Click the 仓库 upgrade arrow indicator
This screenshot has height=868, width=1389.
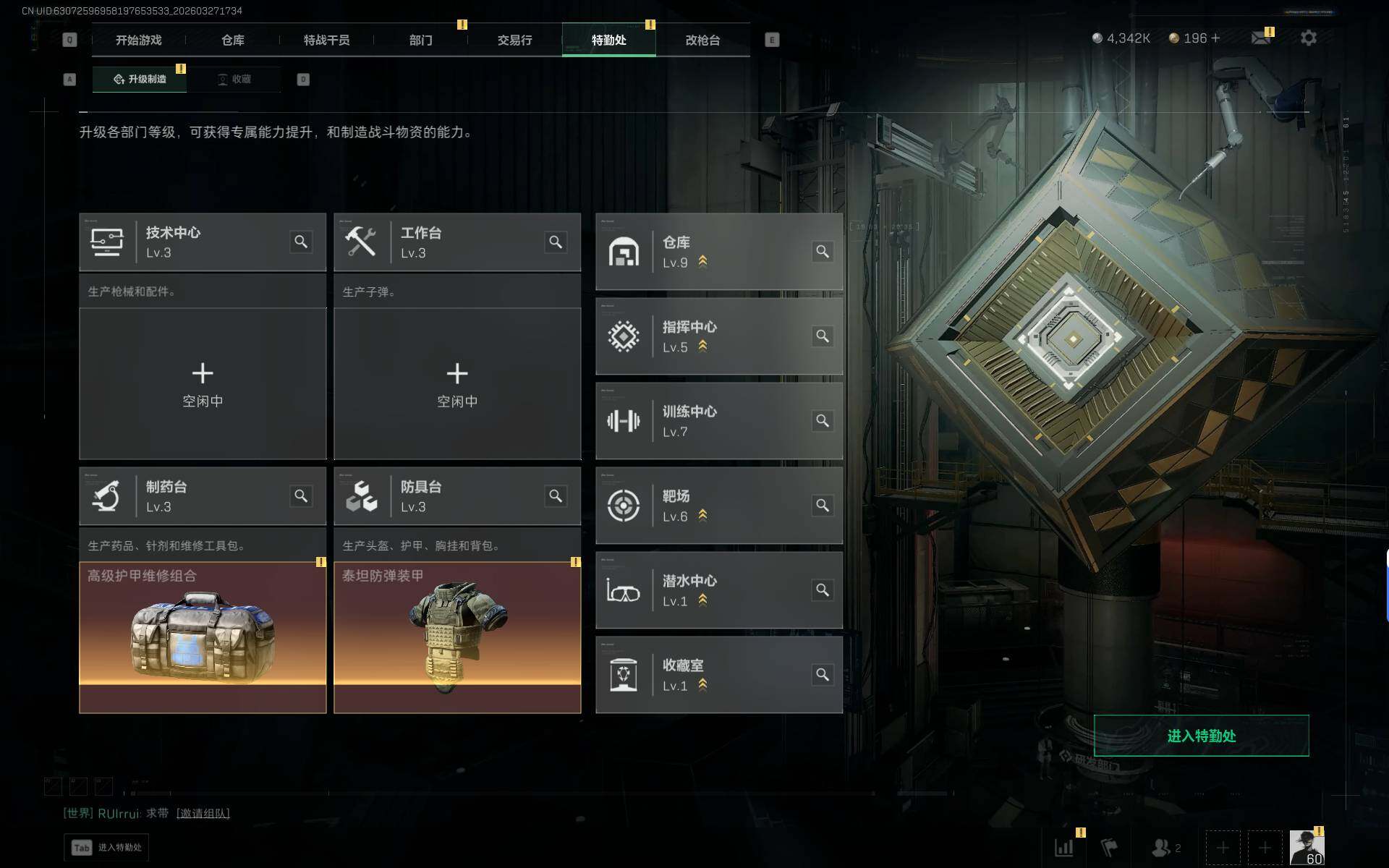point(702,262)
